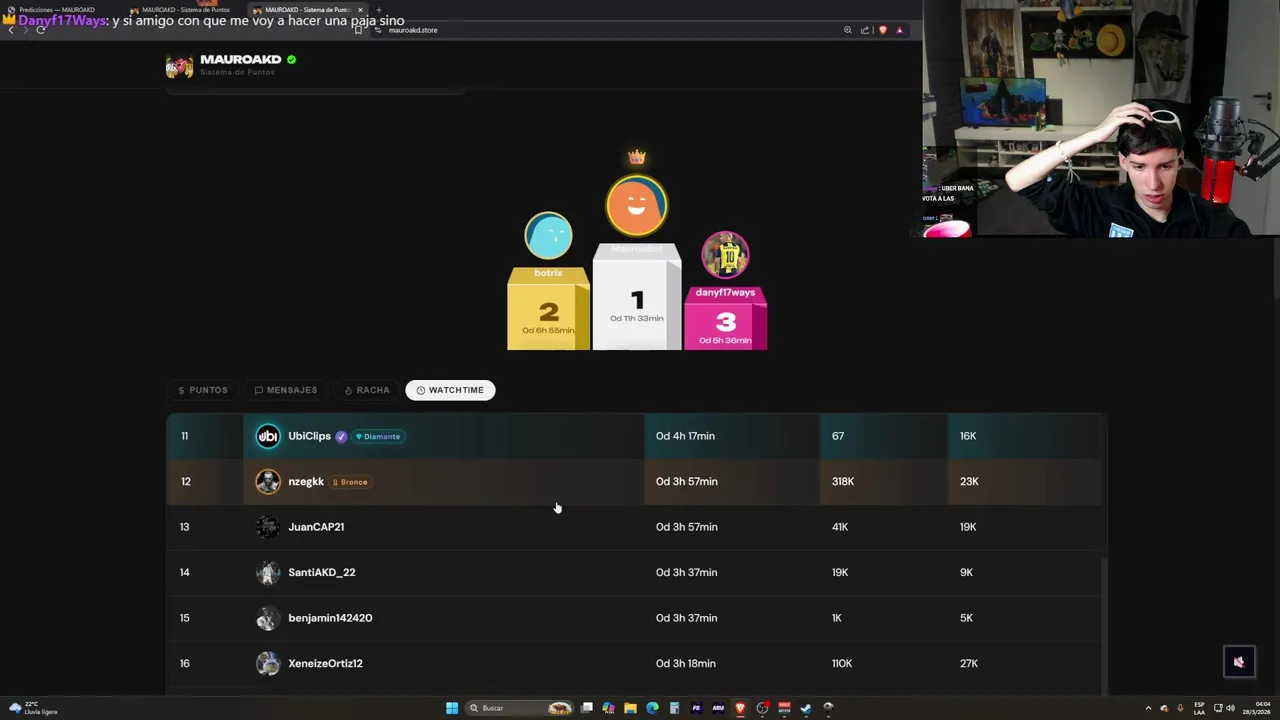Select the WATCHTIME leaderboard tab

coord(450,390)
